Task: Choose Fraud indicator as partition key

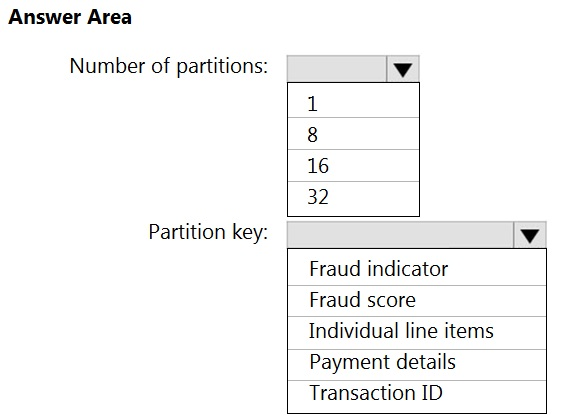Action: point(417,267)
